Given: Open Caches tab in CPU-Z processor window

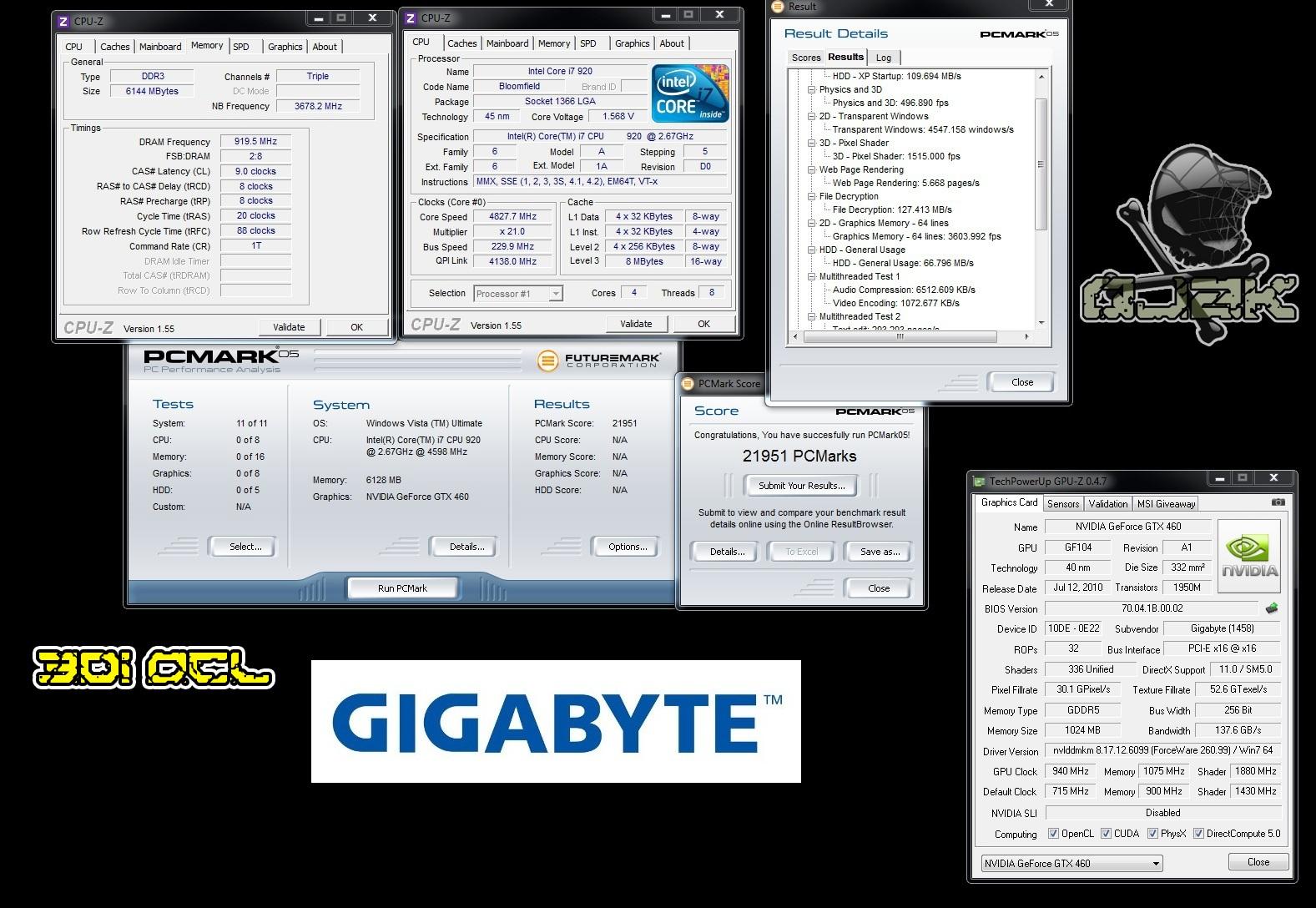Looking at the screenshot, I should coord(461,43).
